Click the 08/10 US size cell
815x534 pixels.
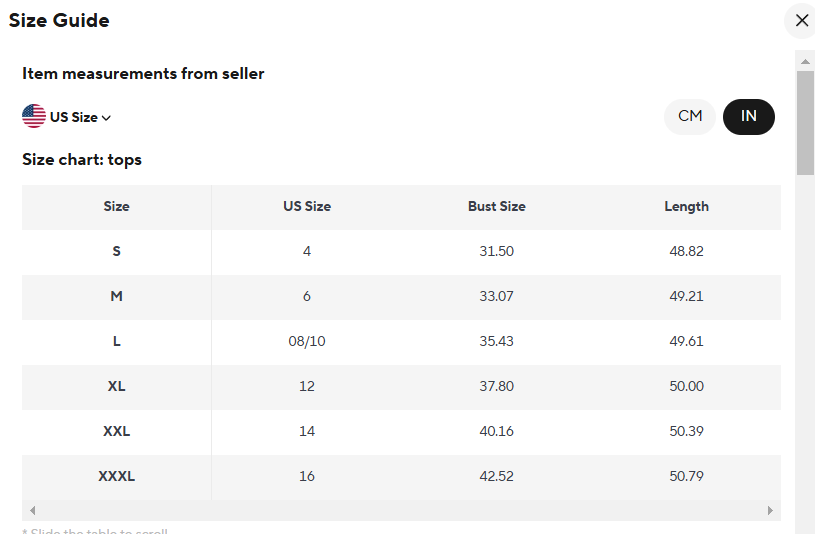coord(307,341)
